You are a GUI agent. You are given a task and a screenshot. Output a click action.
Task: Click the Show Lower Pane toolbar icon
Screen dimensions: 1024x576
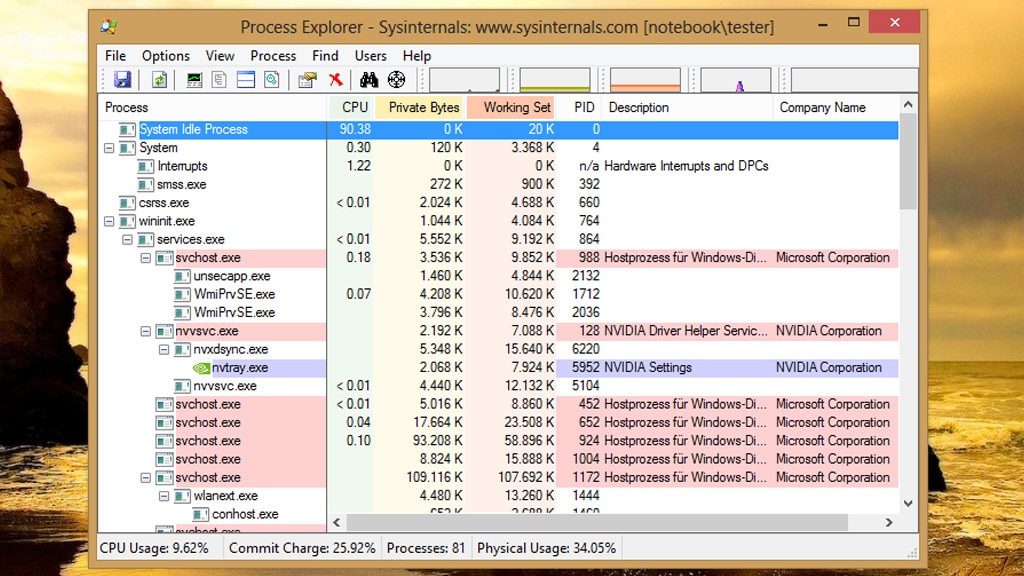(244, 79)
